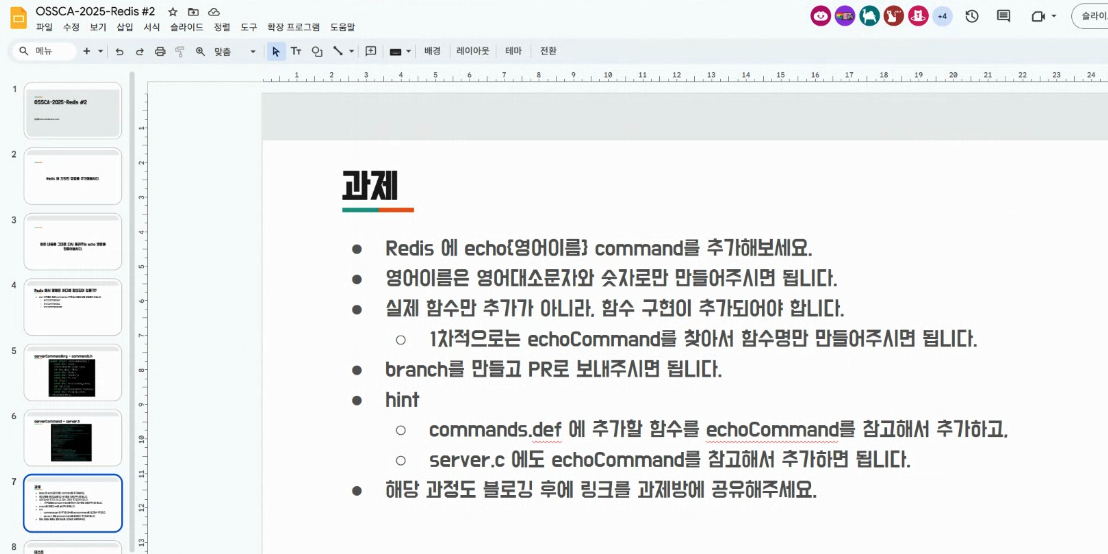Click the paint format roller icon

(179, 51)
